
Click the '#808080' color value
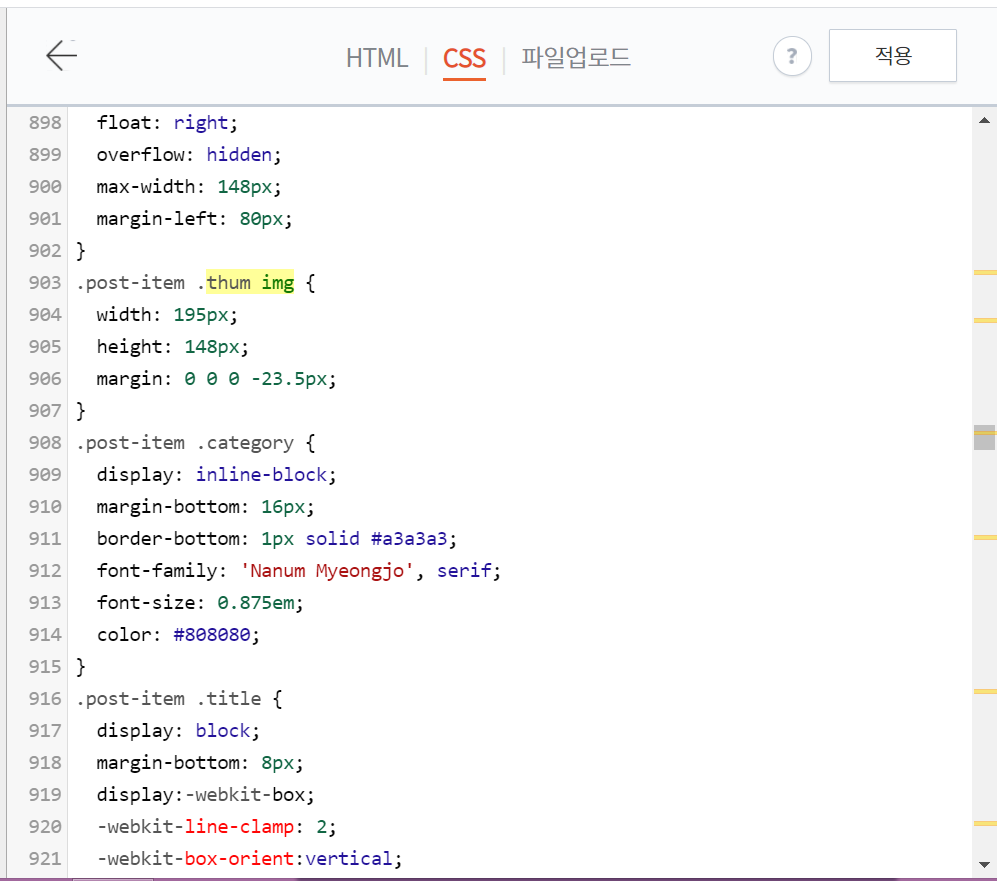click(212, 634)
